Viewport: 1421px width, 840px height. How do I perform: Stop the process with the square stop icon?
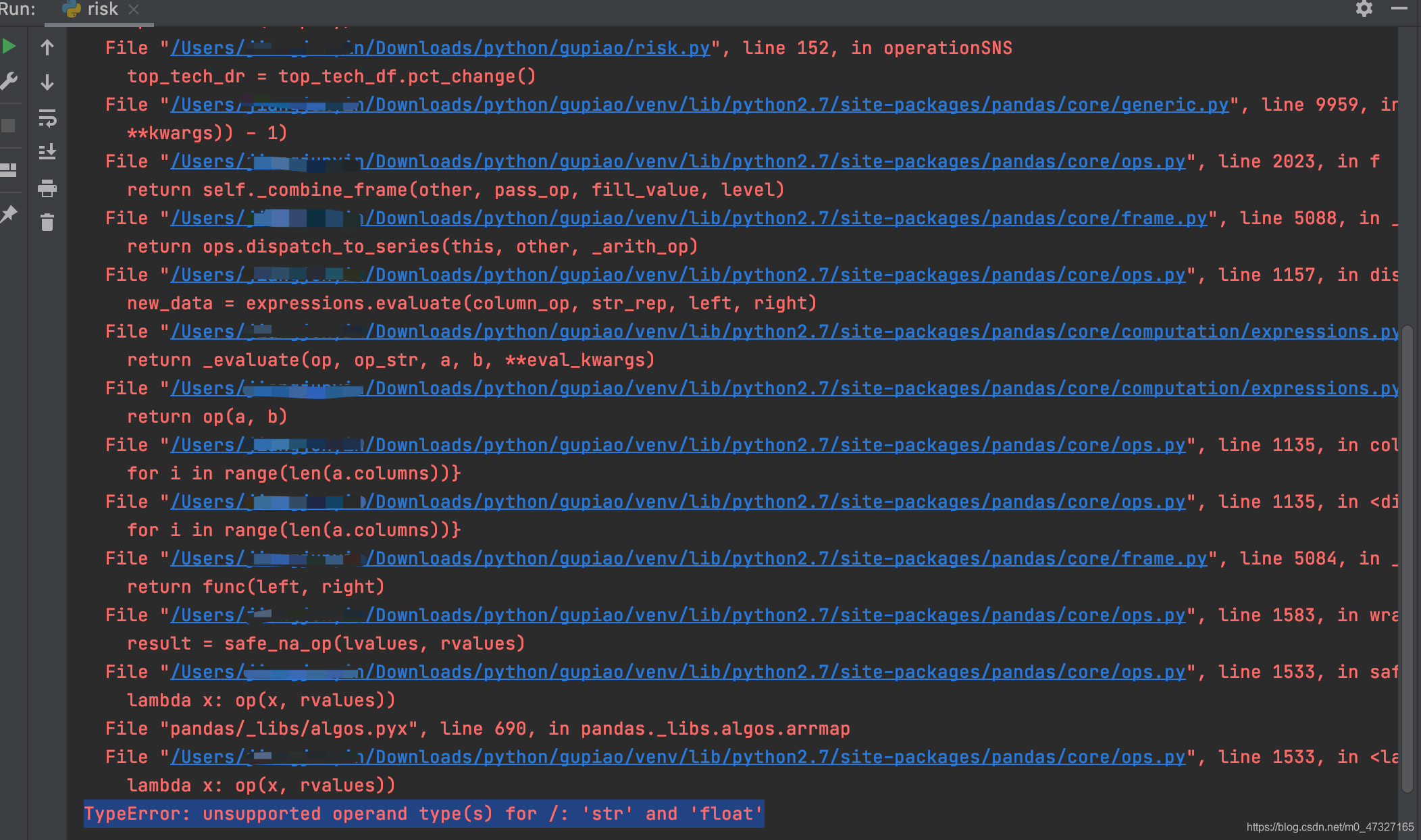[x=8, y=126]
